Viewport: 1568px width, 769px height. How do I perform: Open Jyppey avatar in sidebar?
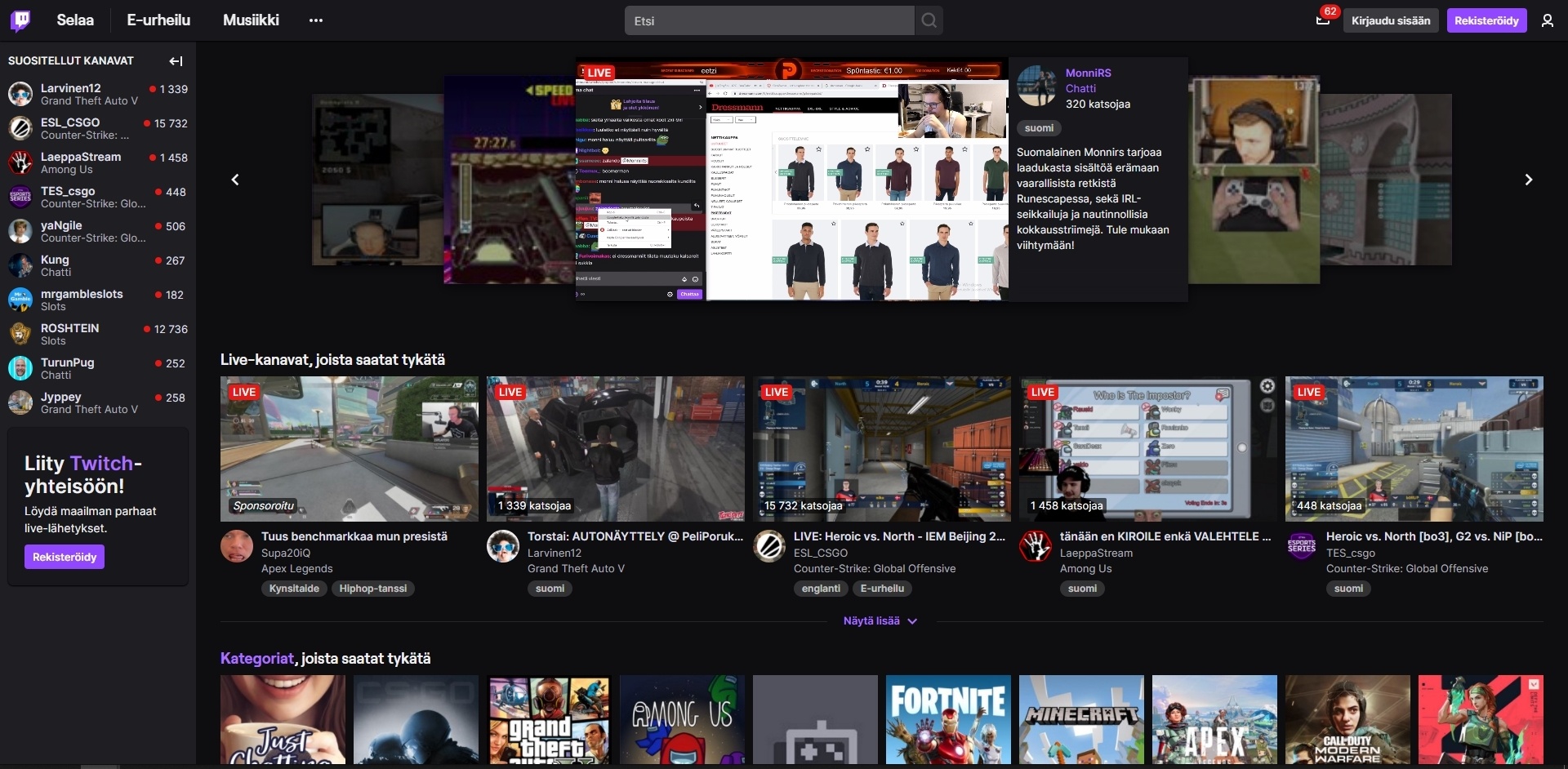(20, 402)
